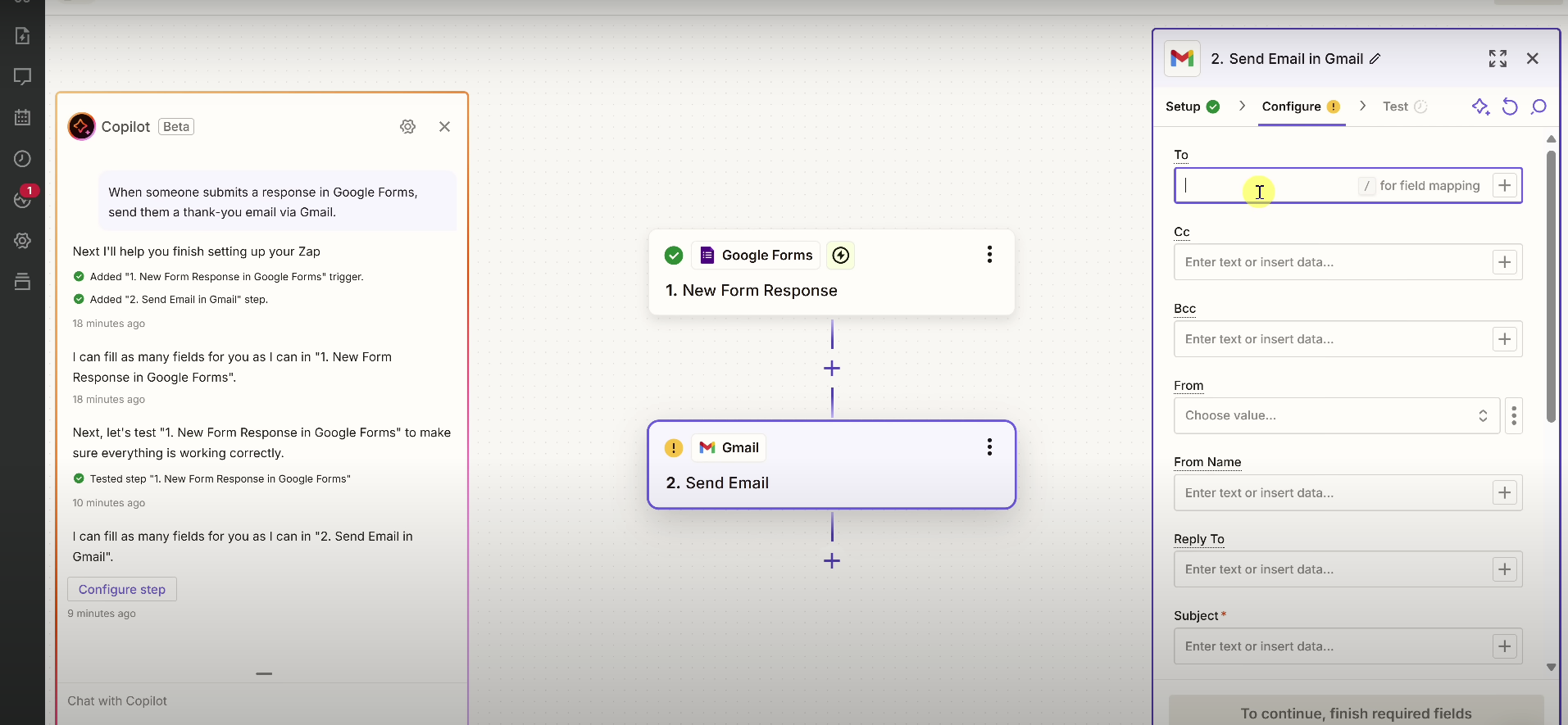Expand the step editor to full screen

point(1498,58)
